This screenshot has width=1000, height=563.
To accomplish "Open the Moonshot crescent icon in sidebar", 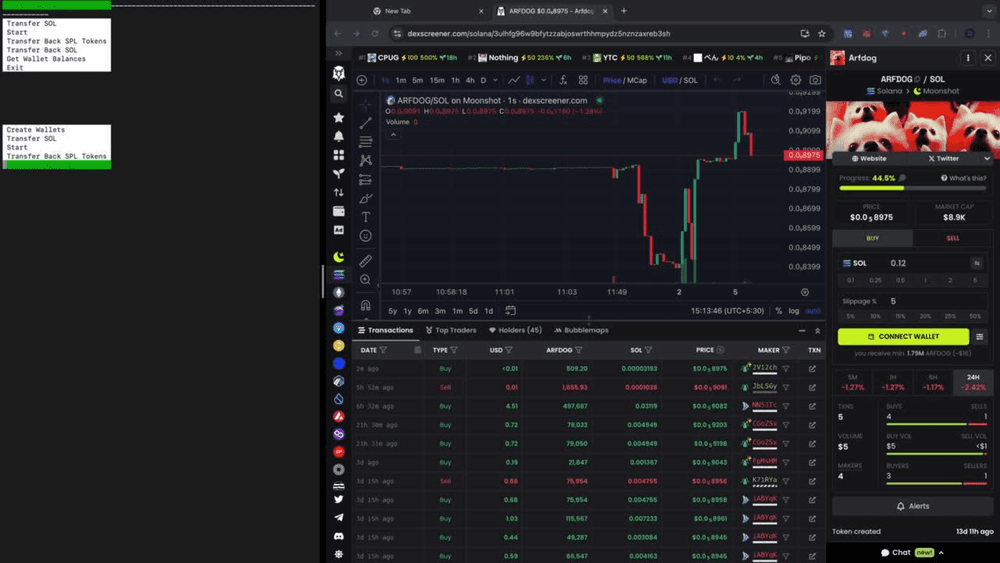I will coord(339,256).
